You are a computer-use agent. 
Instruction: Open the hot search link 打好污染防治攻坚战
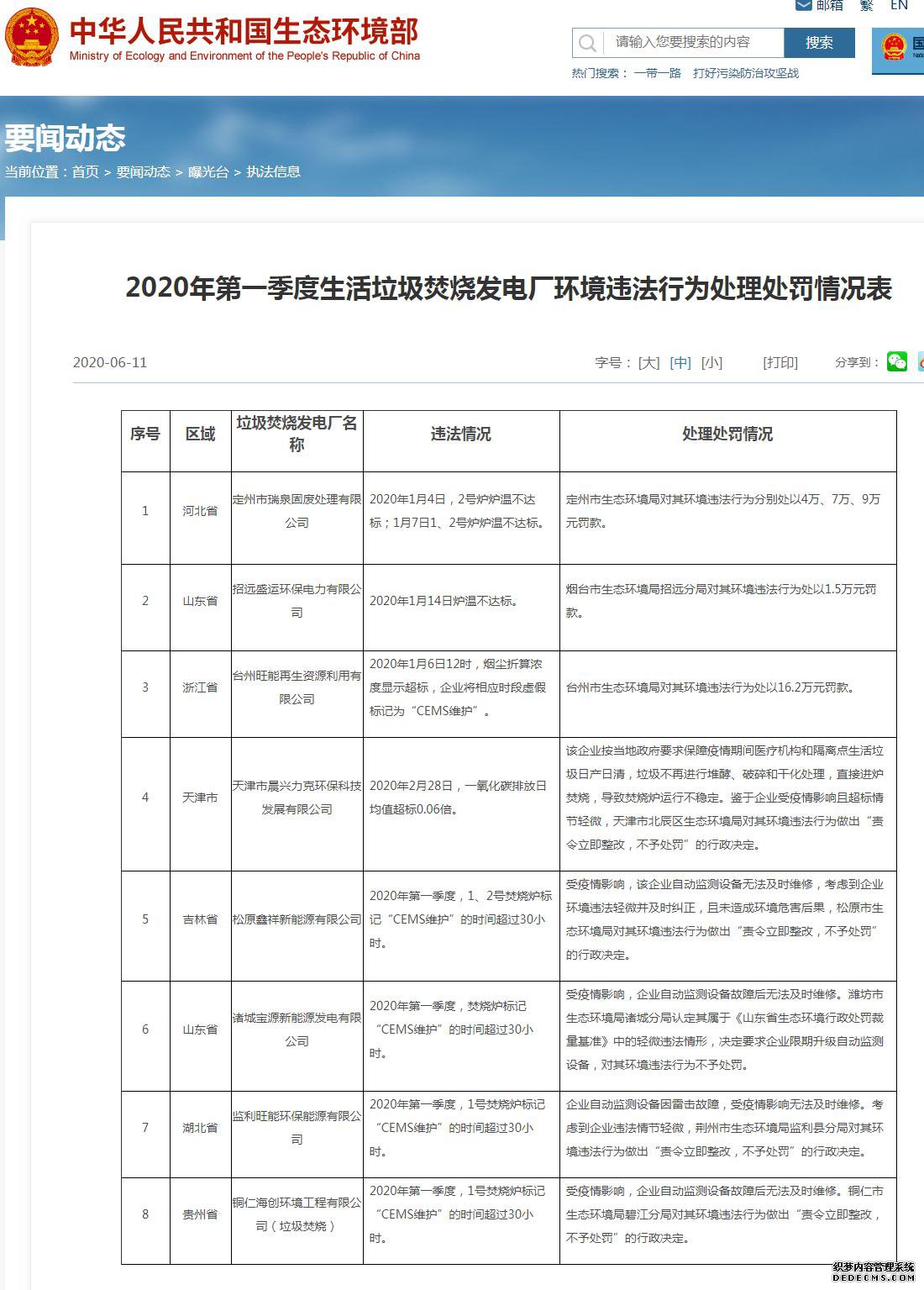point(746,73)
